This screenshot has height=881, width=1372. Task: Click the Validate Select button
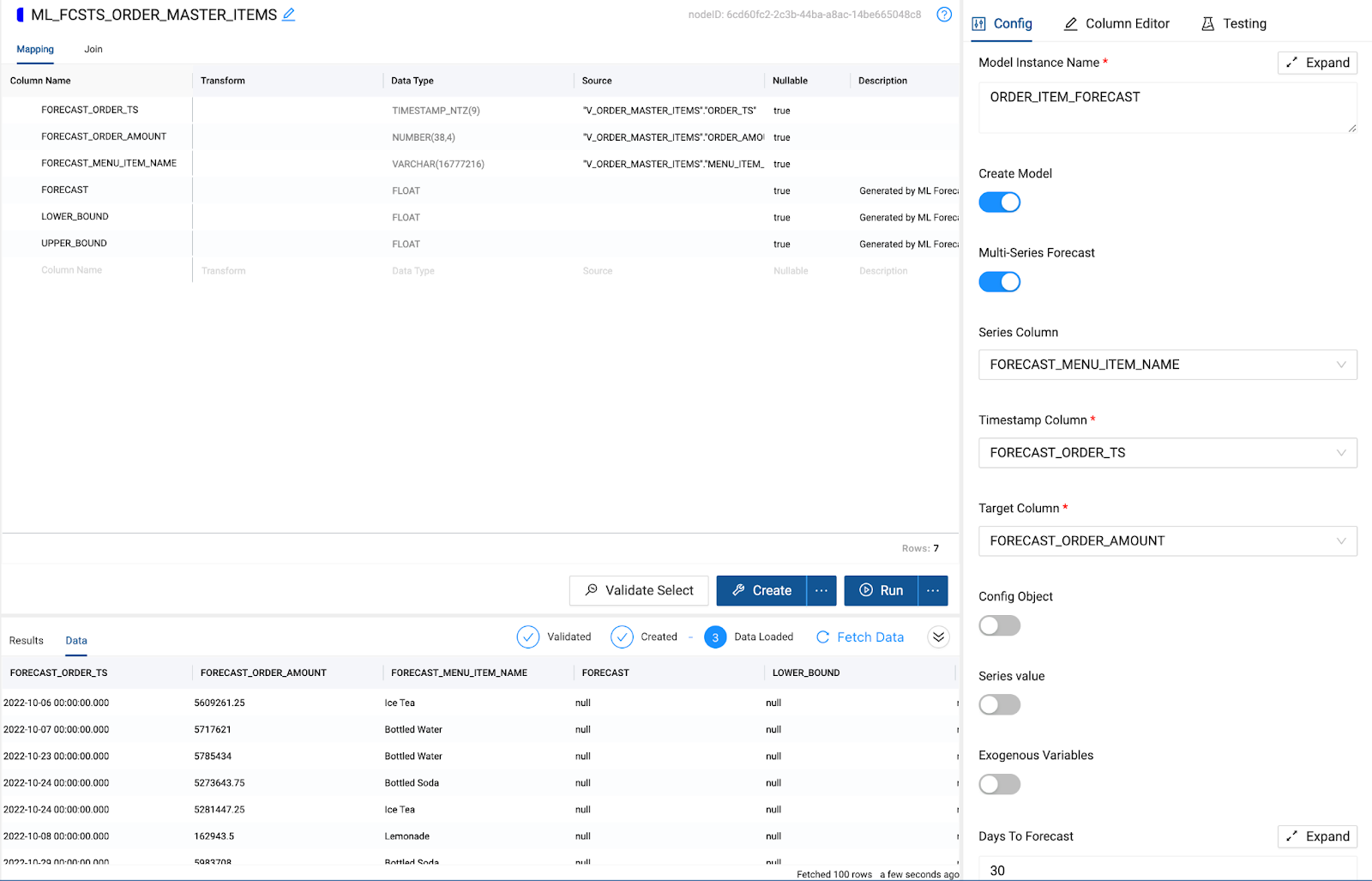point(638,590)
